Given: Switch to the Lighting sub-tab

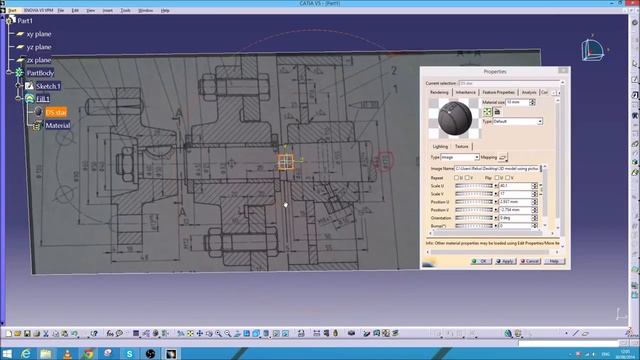Looking at the screenshot, I should point(440,146).
